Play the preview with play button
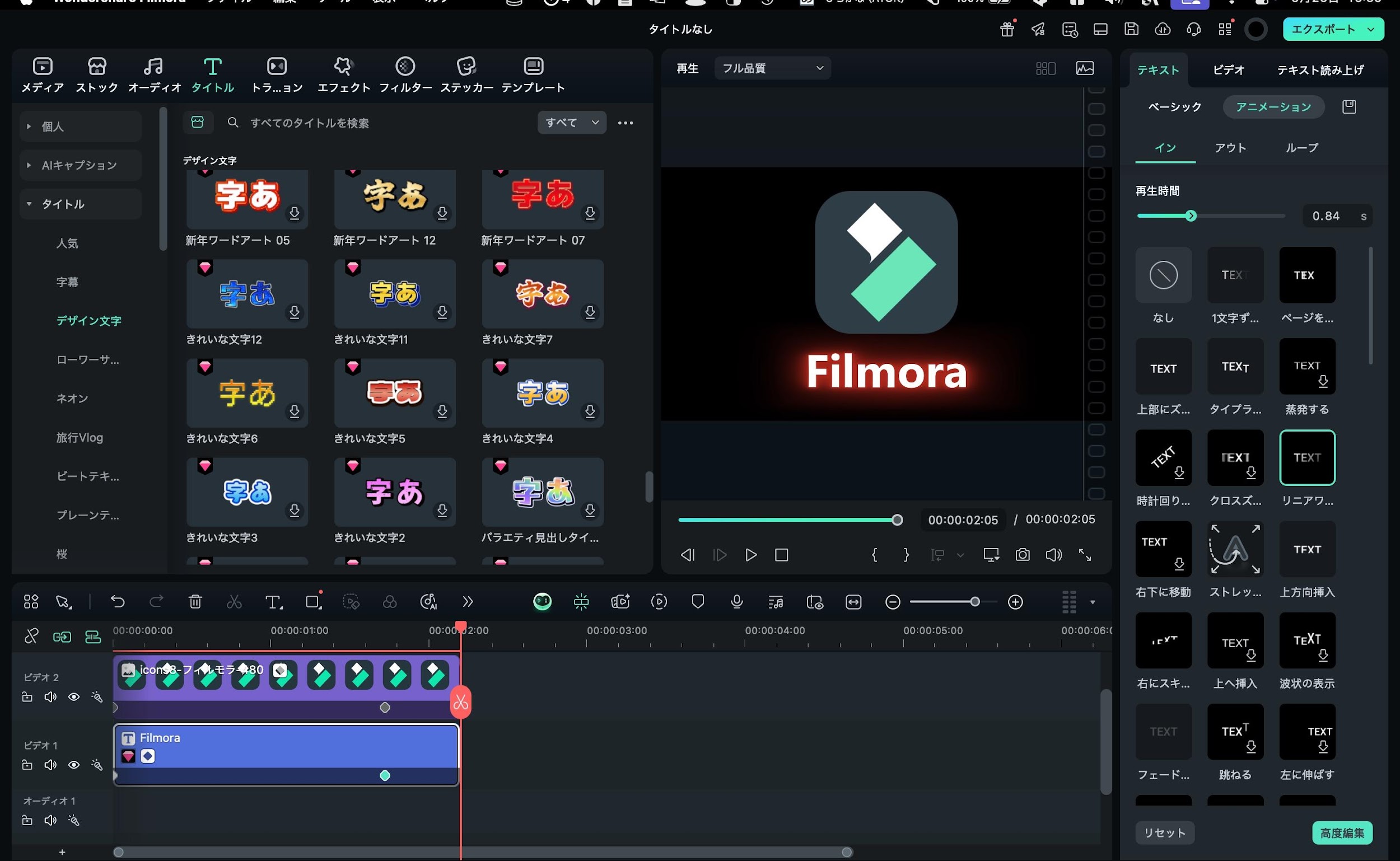The height and width of the screenshot is (861, 1400). coord(751,555)
